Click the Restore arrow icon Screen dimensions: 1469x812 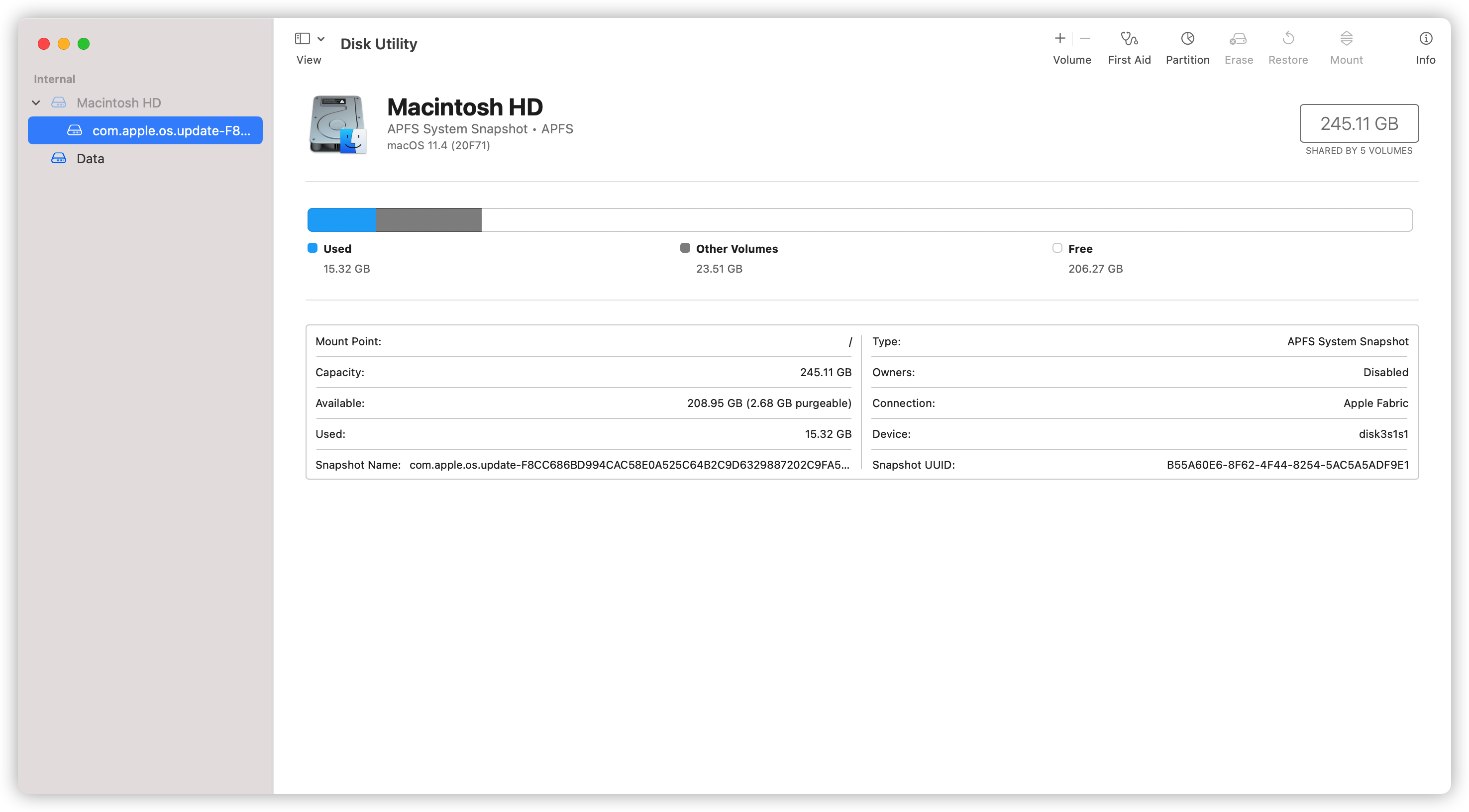pyautogui.click(x=1288, y=38)
